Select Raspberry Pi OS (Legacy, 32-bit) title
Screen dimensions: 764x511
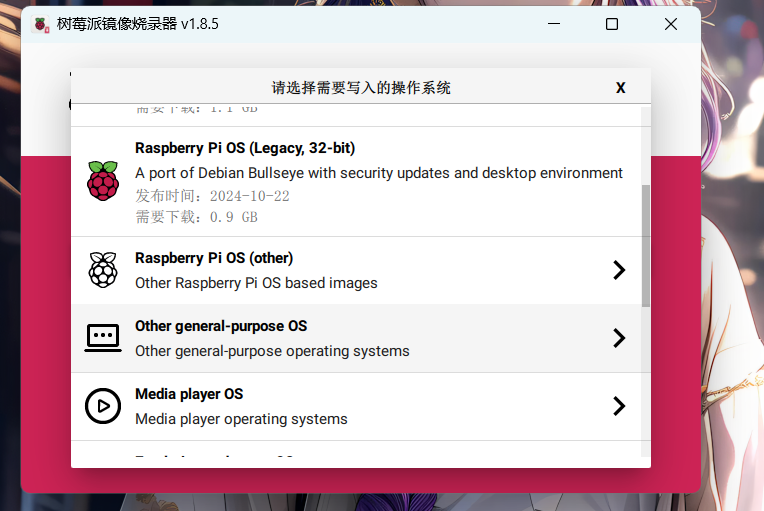pos(245,148)
